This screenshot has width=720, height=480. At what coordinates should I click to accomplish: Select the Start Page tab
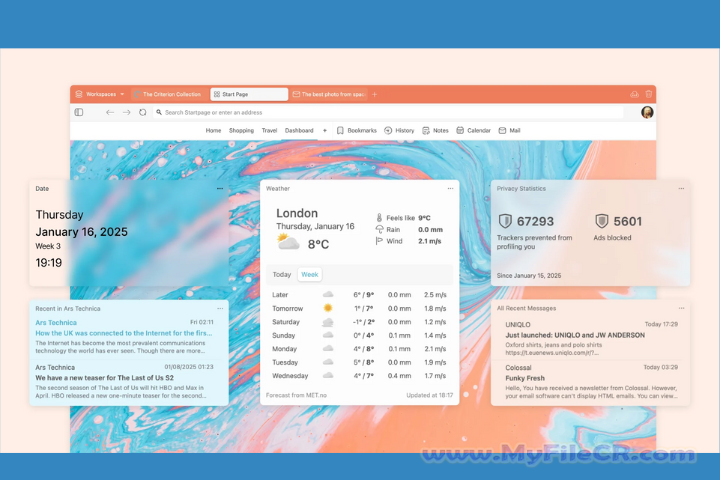click(x=249, y=94)
